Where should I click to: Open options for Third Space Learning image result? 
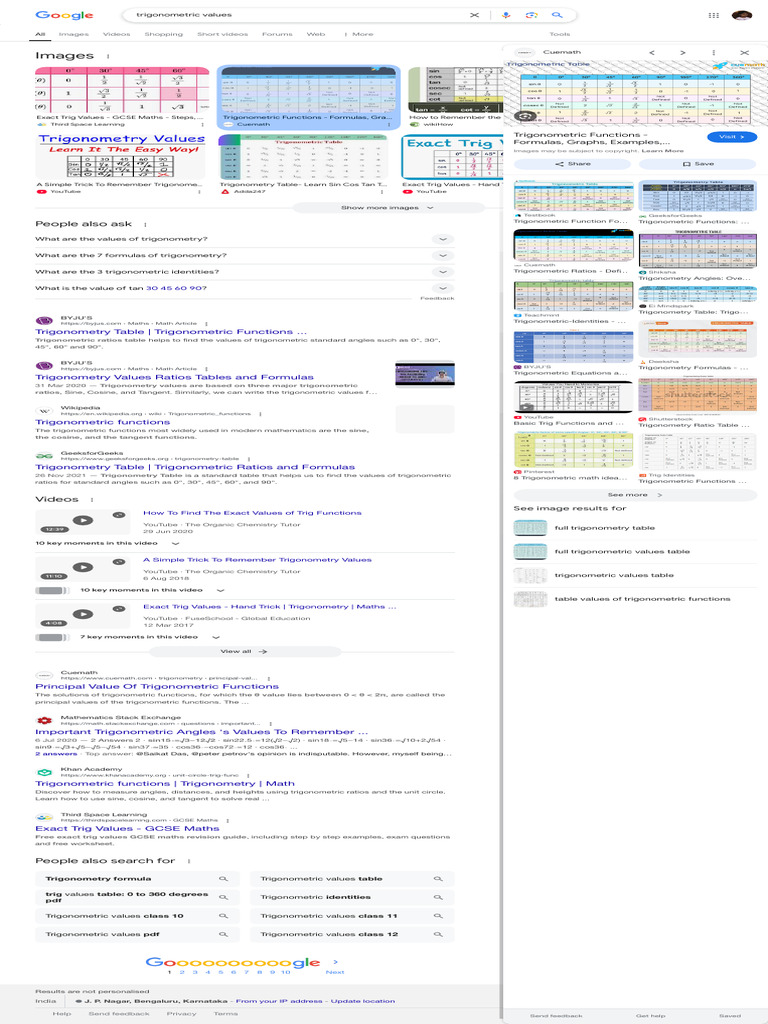[202, 124]
